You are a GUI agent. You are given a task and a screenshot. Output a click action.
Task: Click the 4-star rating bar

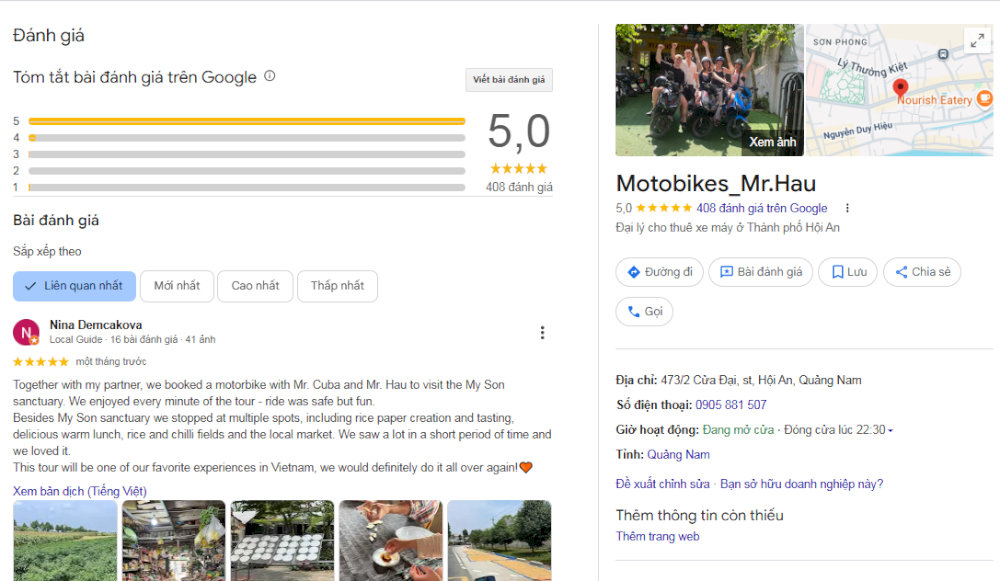(247, 138)
